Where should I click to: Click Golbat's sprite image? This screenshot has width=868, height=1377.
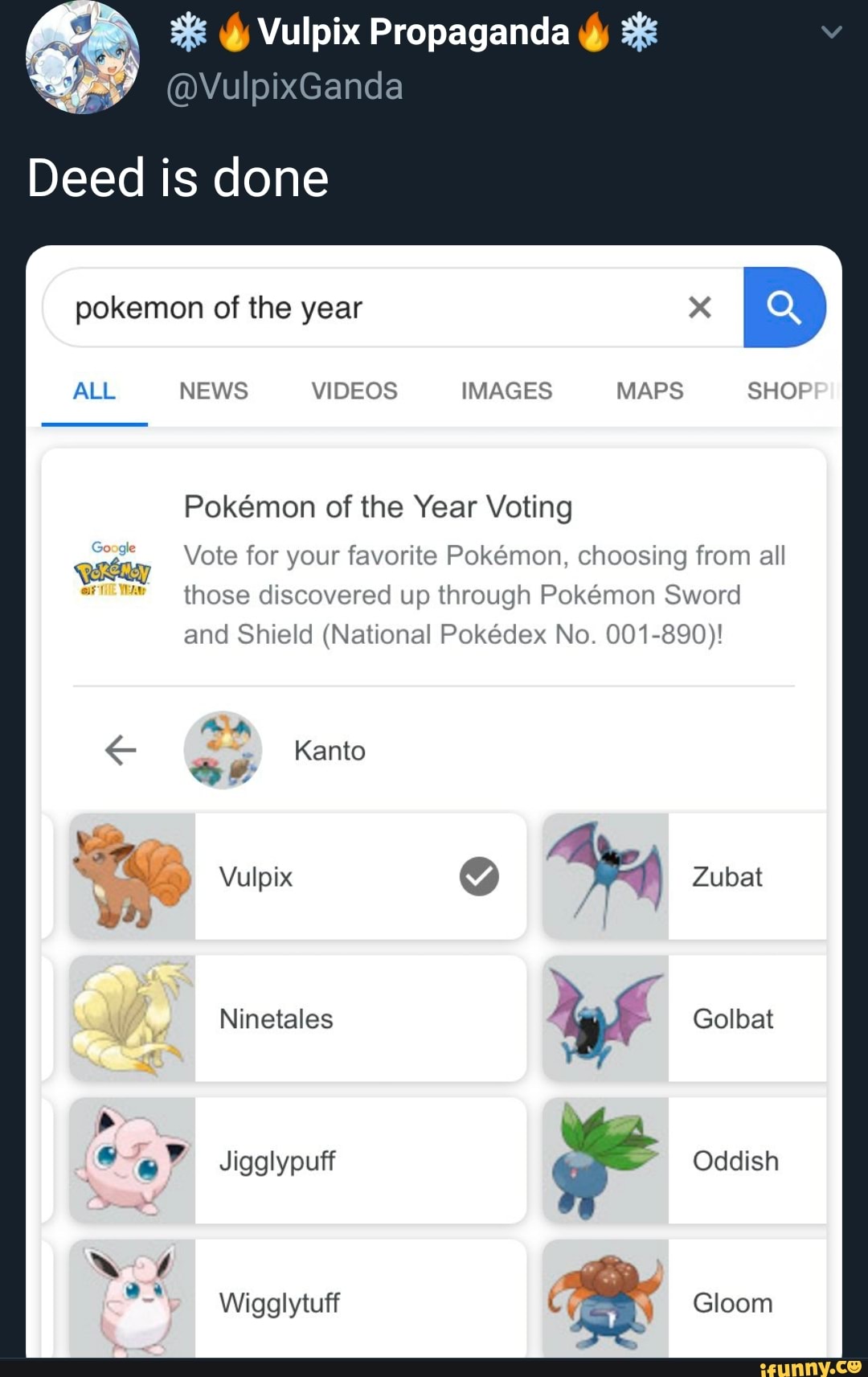606,1018
